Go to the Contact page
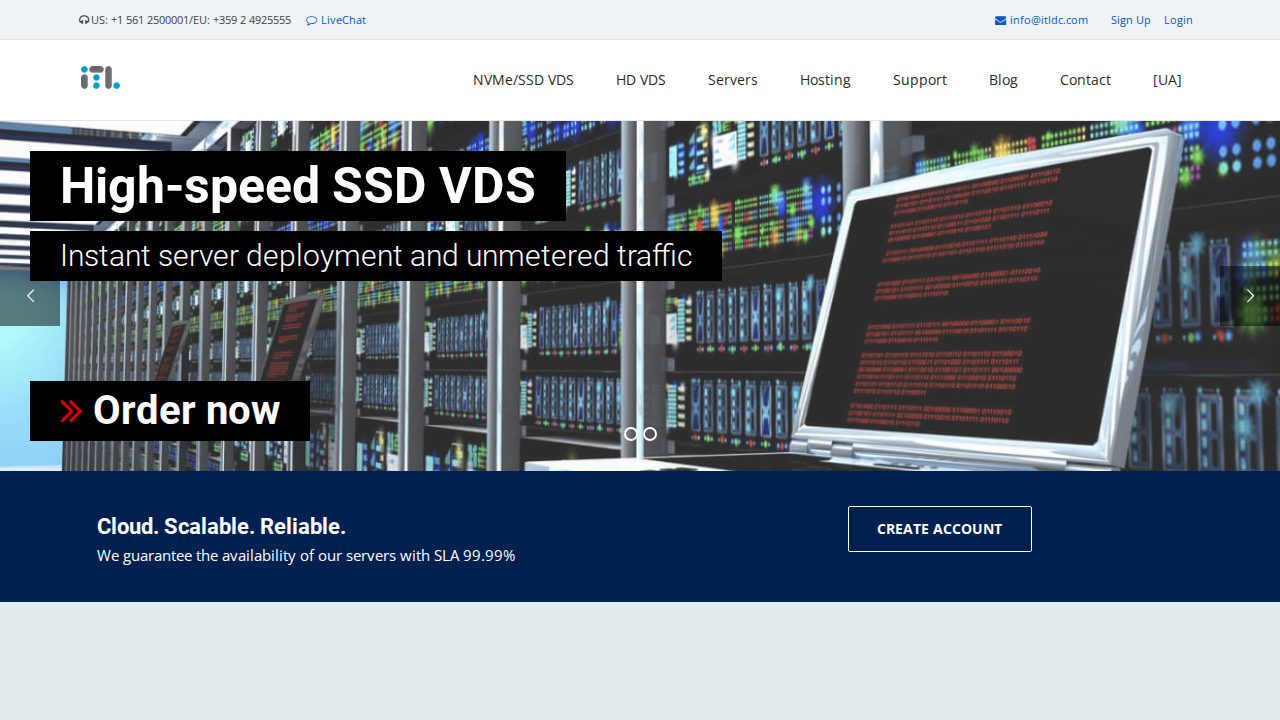The width and height of the screenshot is (1280, 720). [1085, 80]
